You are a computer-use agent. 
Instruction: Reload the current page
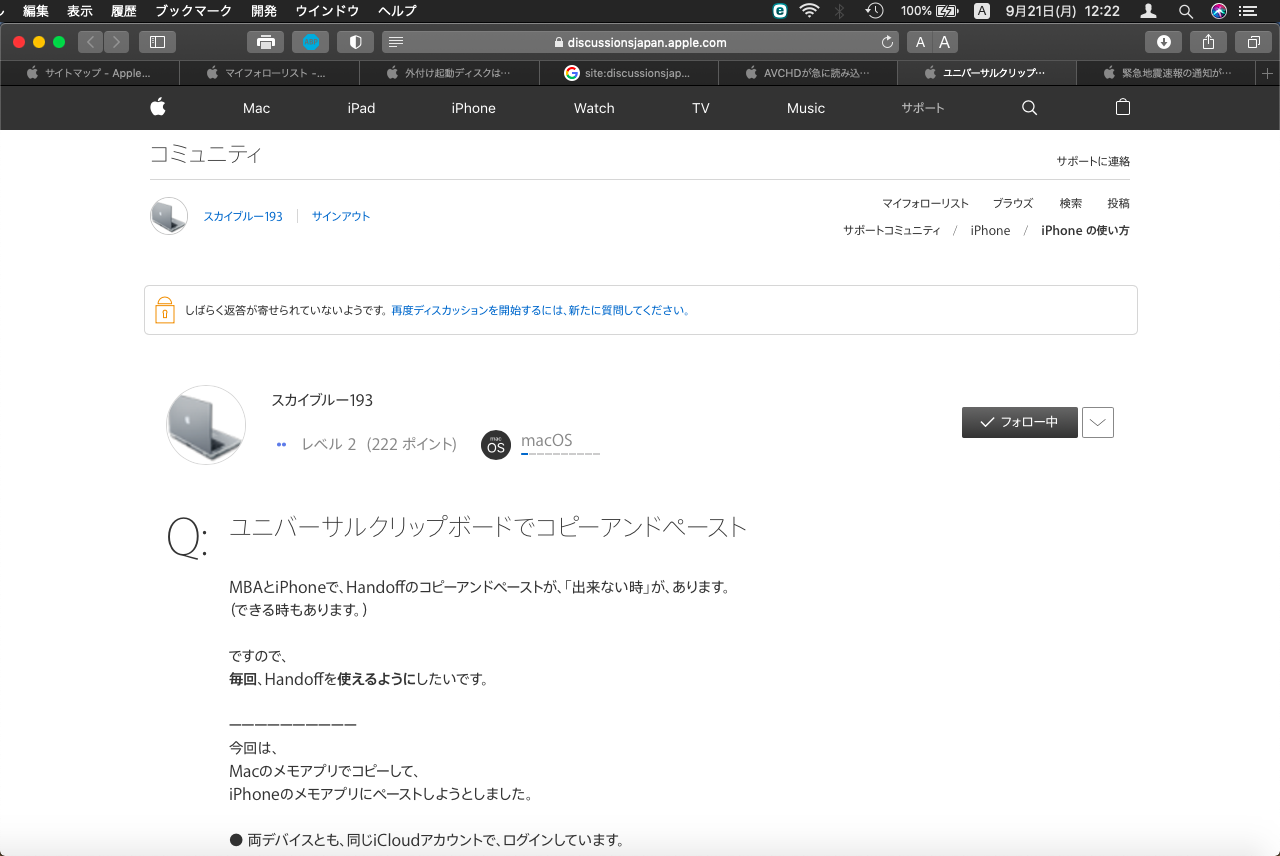(887, 43)
